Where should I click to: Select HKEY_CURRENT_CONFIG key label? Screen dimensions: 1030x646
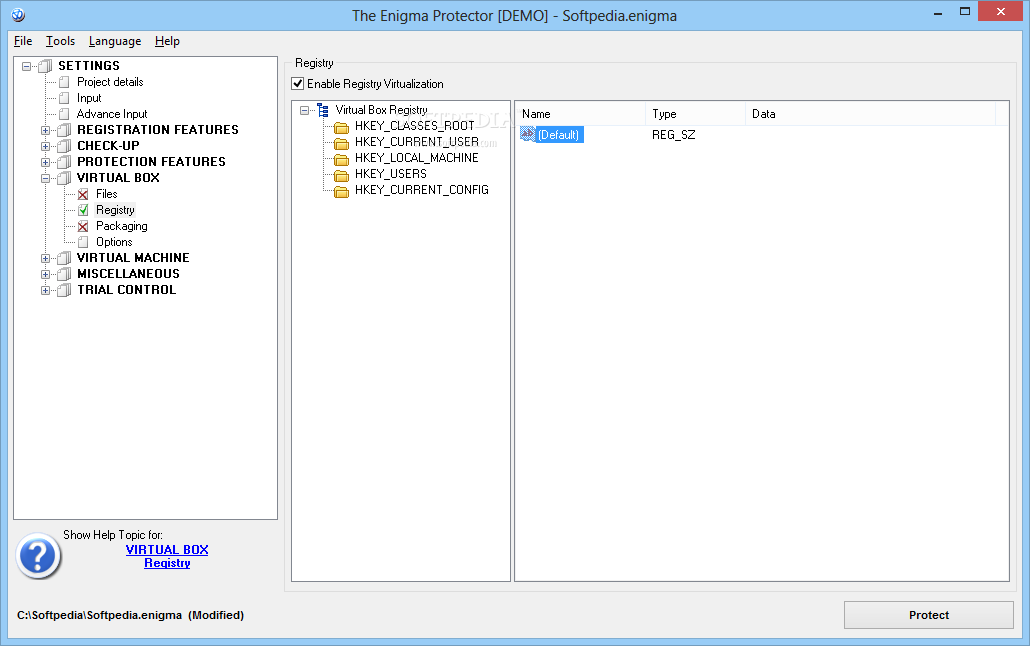coord(422,190)
